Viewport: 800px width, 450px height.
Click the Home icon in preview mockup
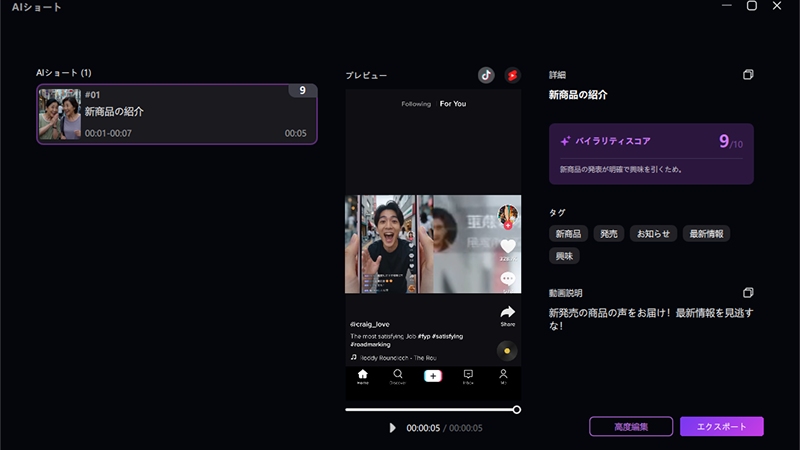click(x=362, y=374)
